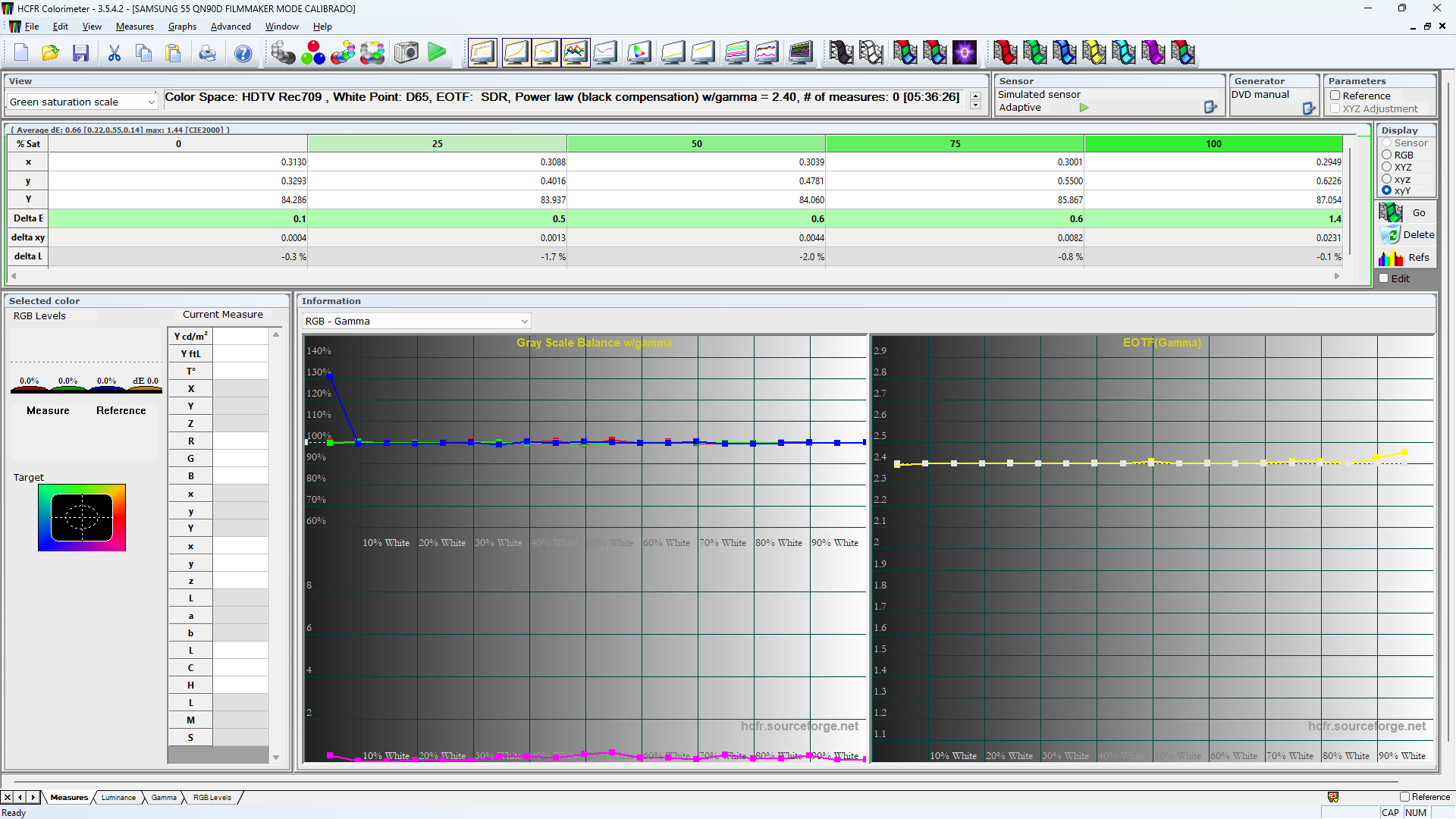Viewport: 1456px width, 819px height.
Task: Open the camera snapshot tool
Action: (x=406, y=52)
